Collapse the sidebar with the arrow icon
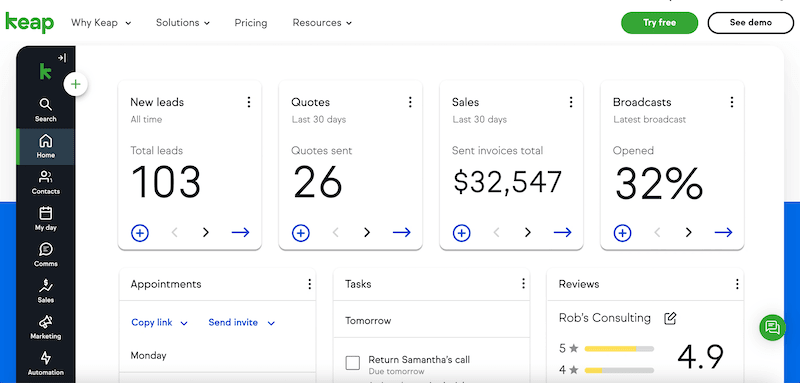Viewport: 800px width, 383px height. pos(62,58)
